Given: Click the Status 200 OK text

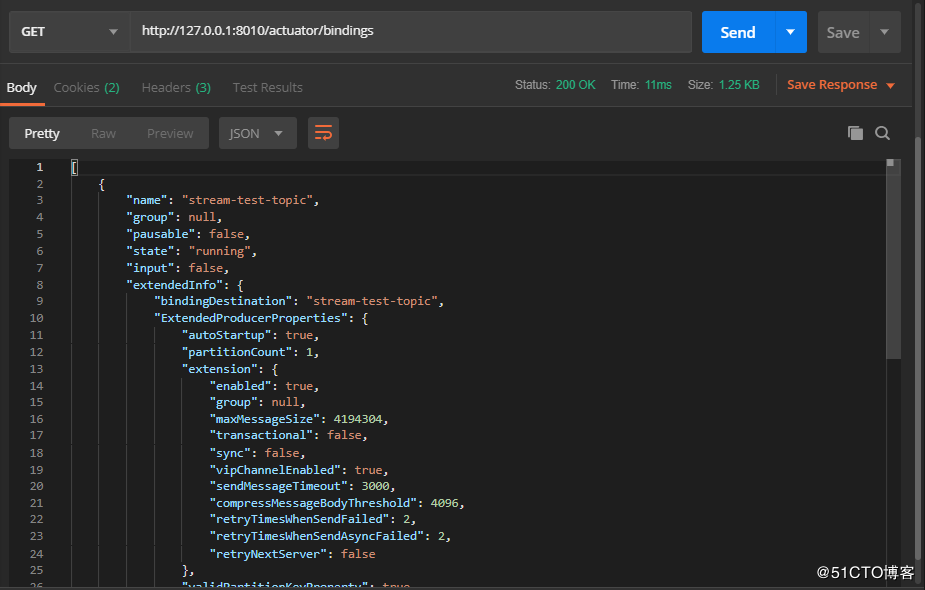Looking at the screenshot, I should pos(555,85).
